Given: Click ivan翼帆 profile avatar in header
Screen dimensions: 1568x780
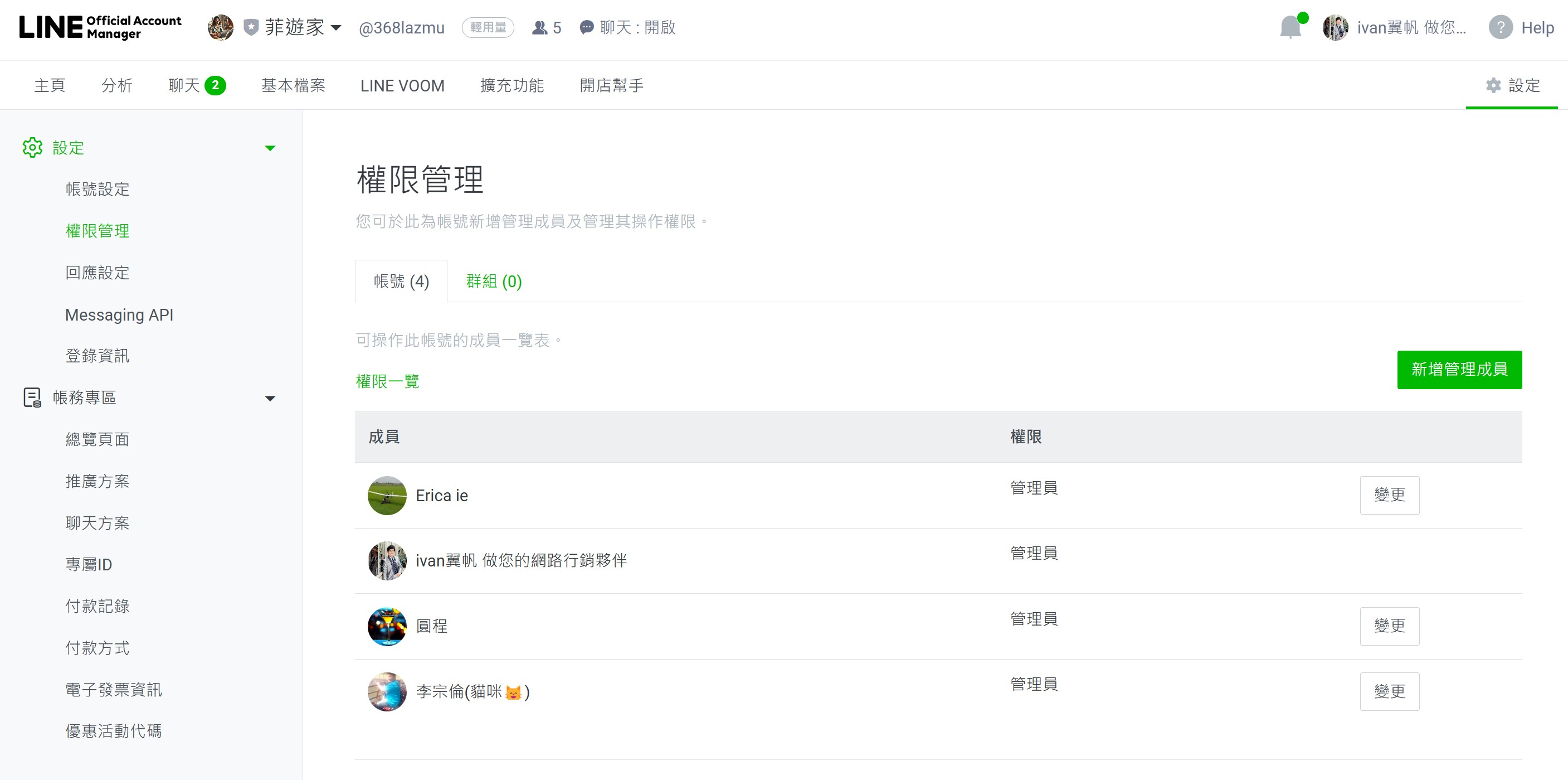Looking at the screenshot, I should pyautogui.click(x=1336, y=27).
